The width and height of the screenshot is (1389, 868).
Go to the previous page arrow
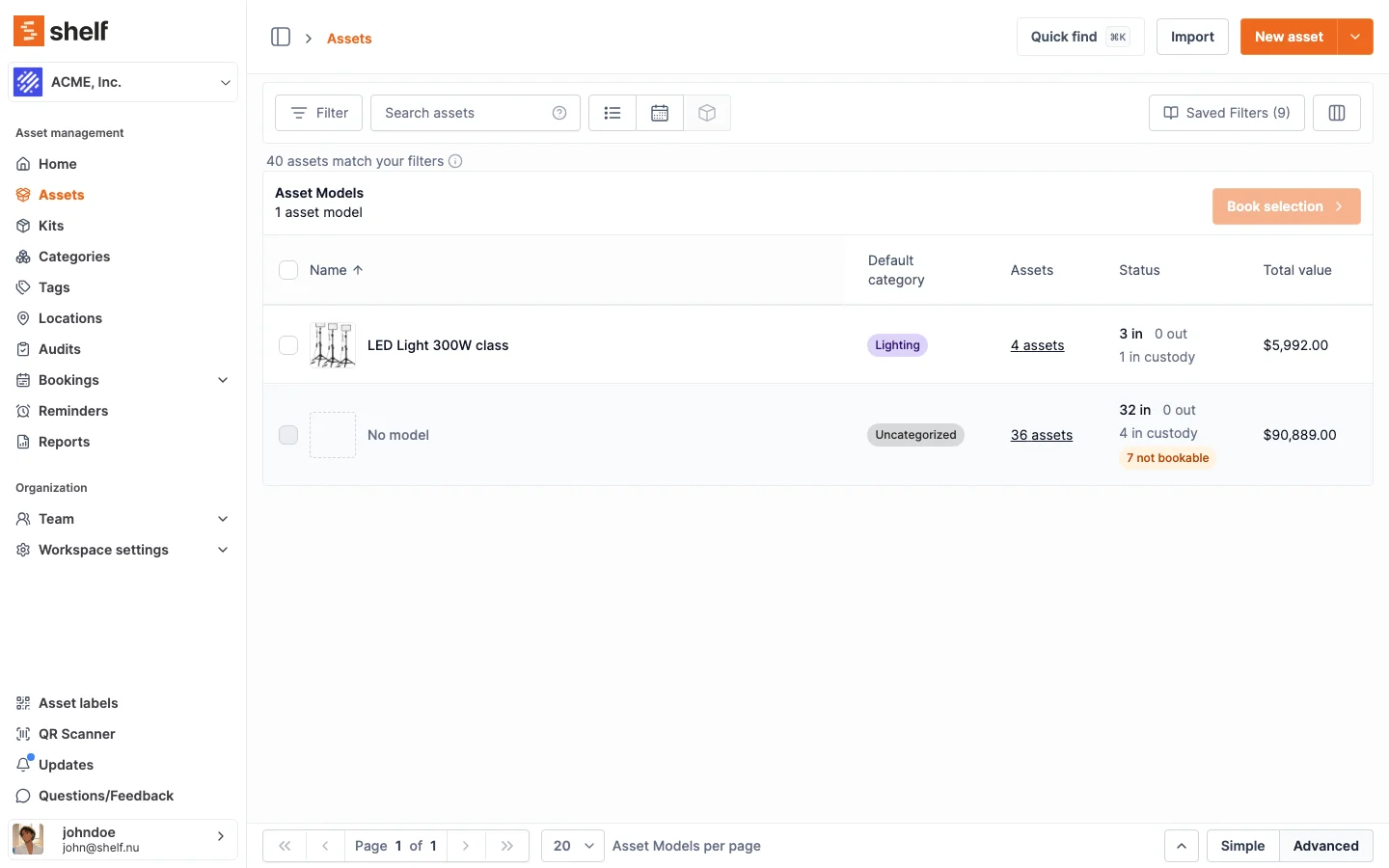tap(326, 846)
